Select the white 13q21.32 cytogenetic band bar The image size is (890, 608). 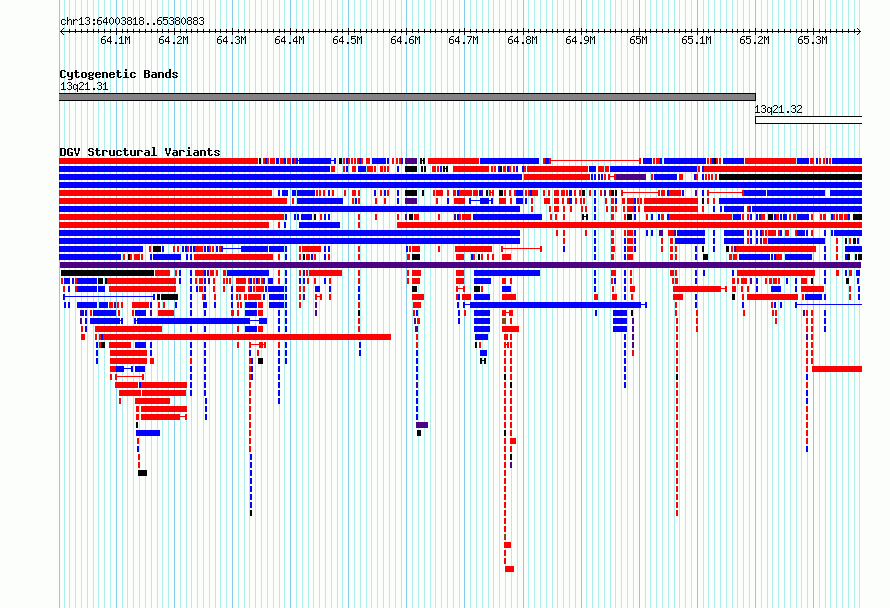(x=809, y=120)
